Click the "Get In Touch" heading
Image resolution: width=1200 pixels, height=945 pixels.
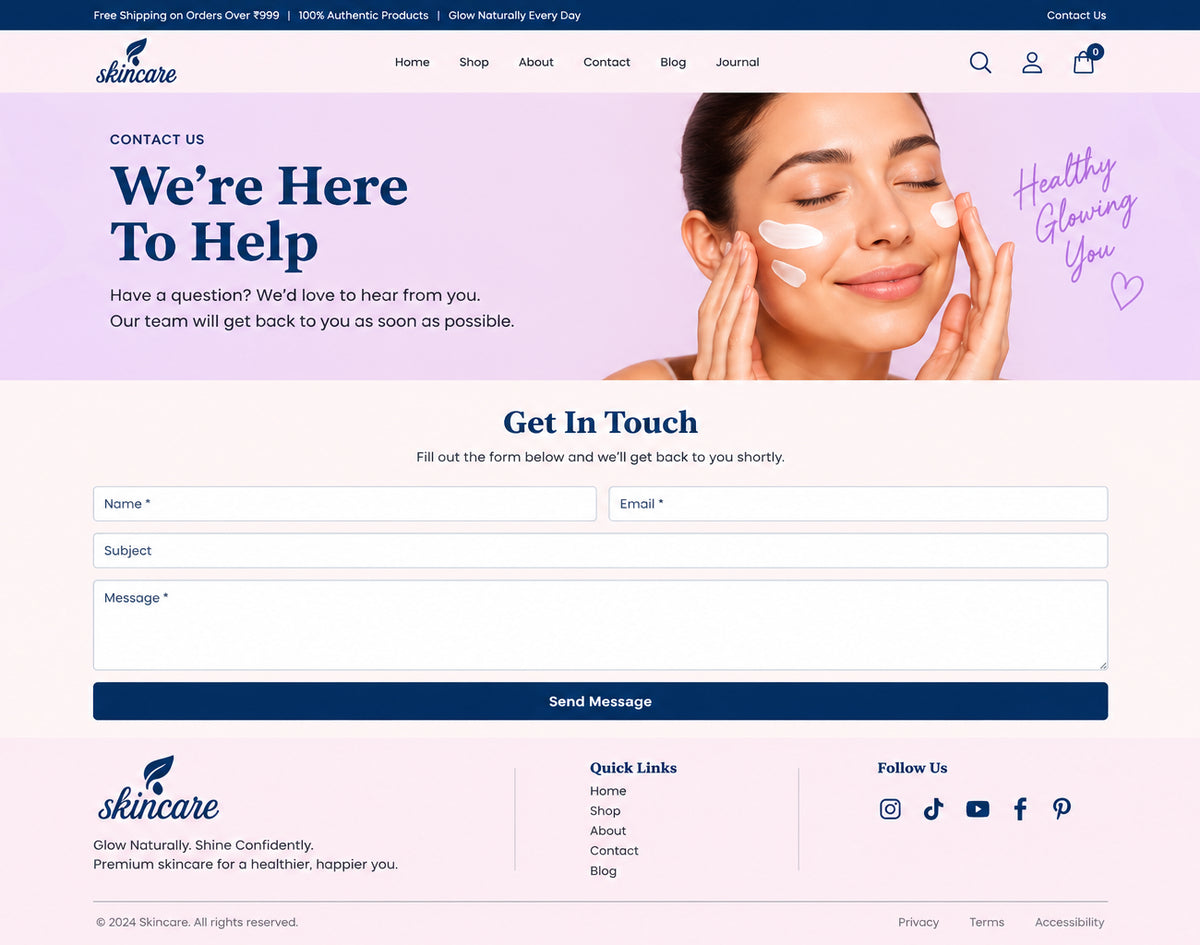pos(600,422)
